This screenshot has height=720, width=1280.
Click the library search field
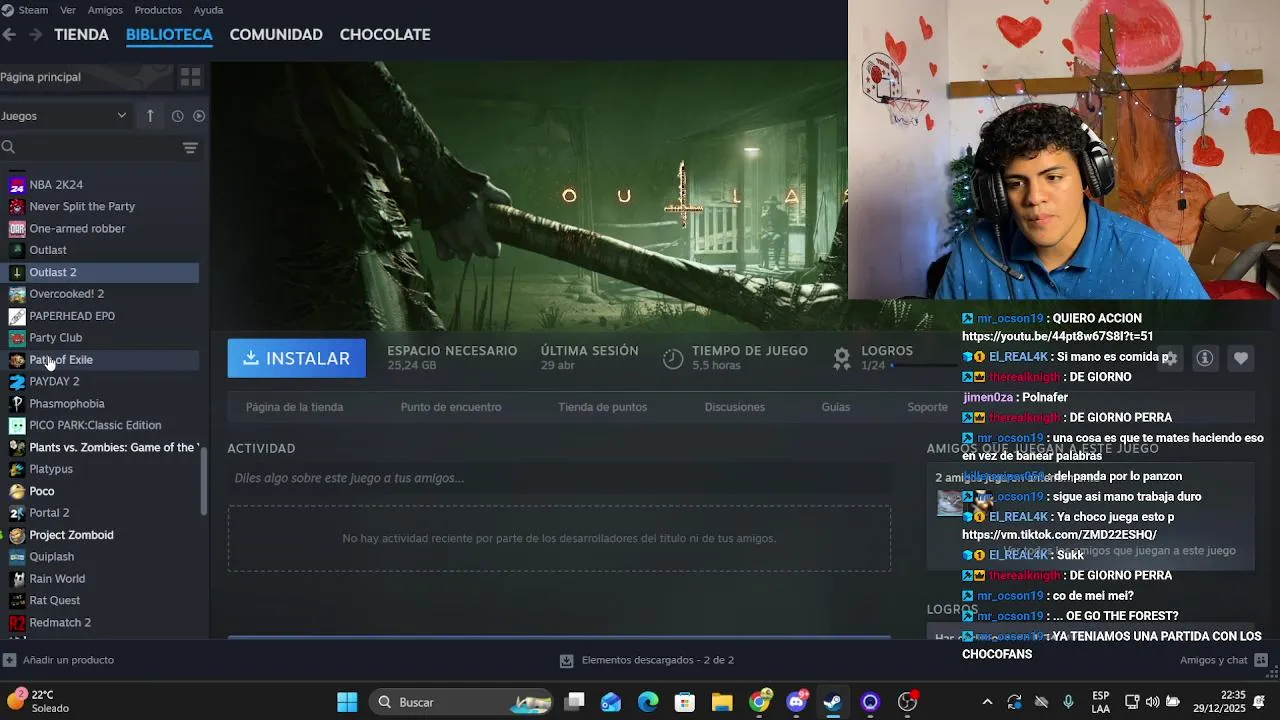click(x=90, y=148)
